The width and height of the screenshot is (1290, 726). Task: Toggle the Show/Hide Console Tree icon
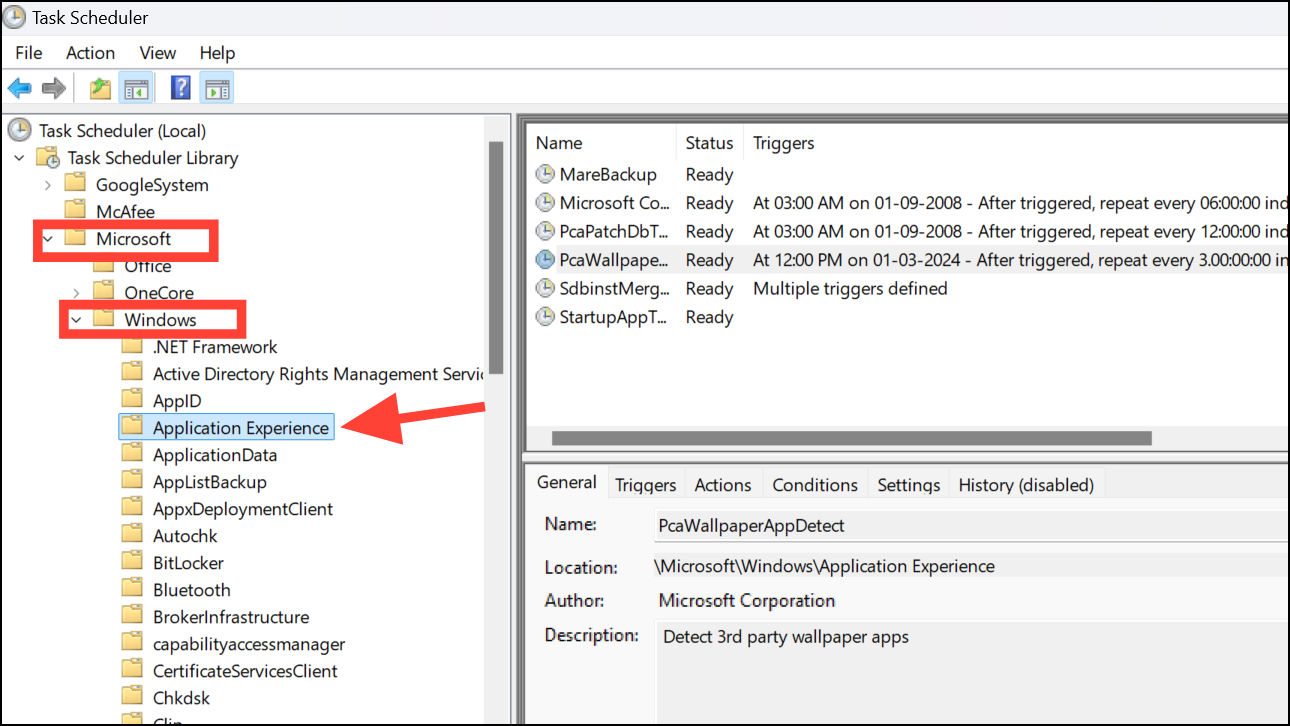click(x=135, y=88)
